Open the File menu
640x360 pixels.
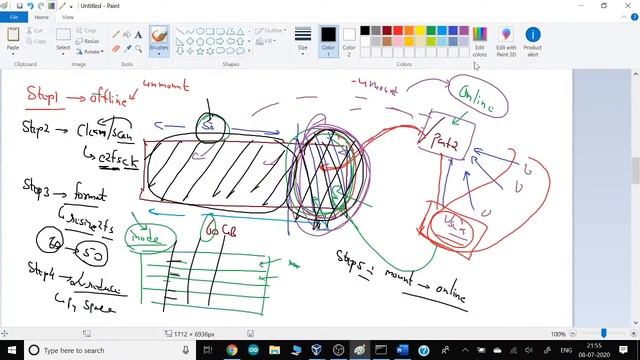pyautogui.click(x=14, y=17)
